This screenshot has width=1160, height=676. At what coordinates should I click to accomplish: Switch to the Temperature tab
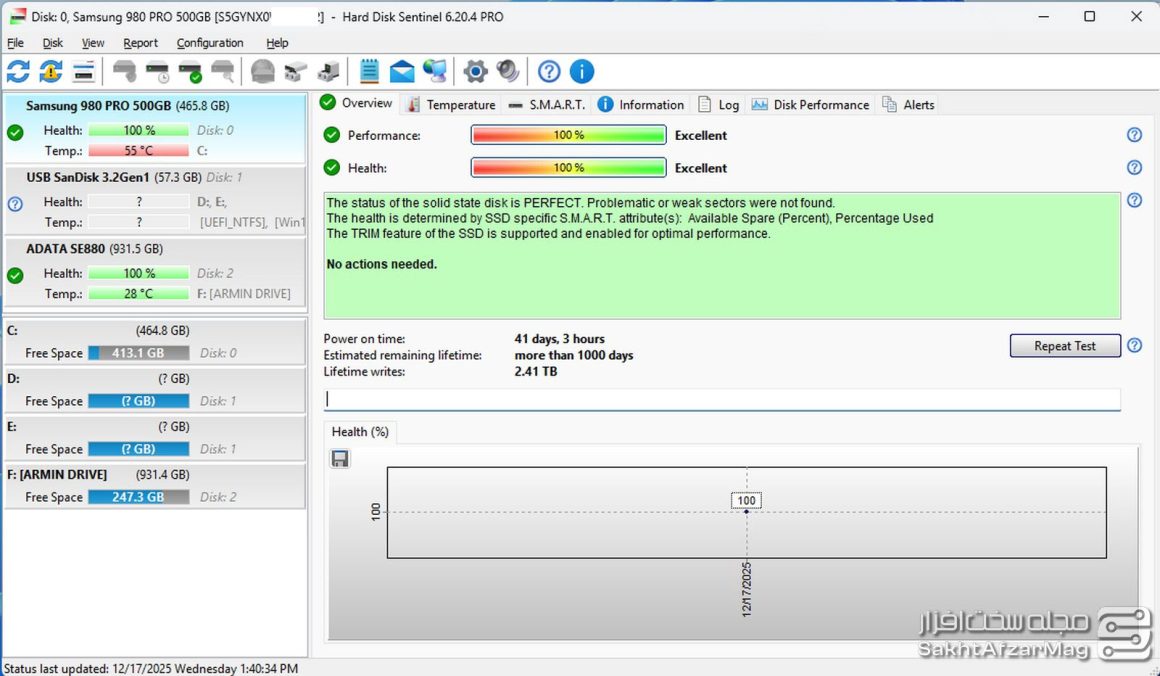tap(451, 104)
